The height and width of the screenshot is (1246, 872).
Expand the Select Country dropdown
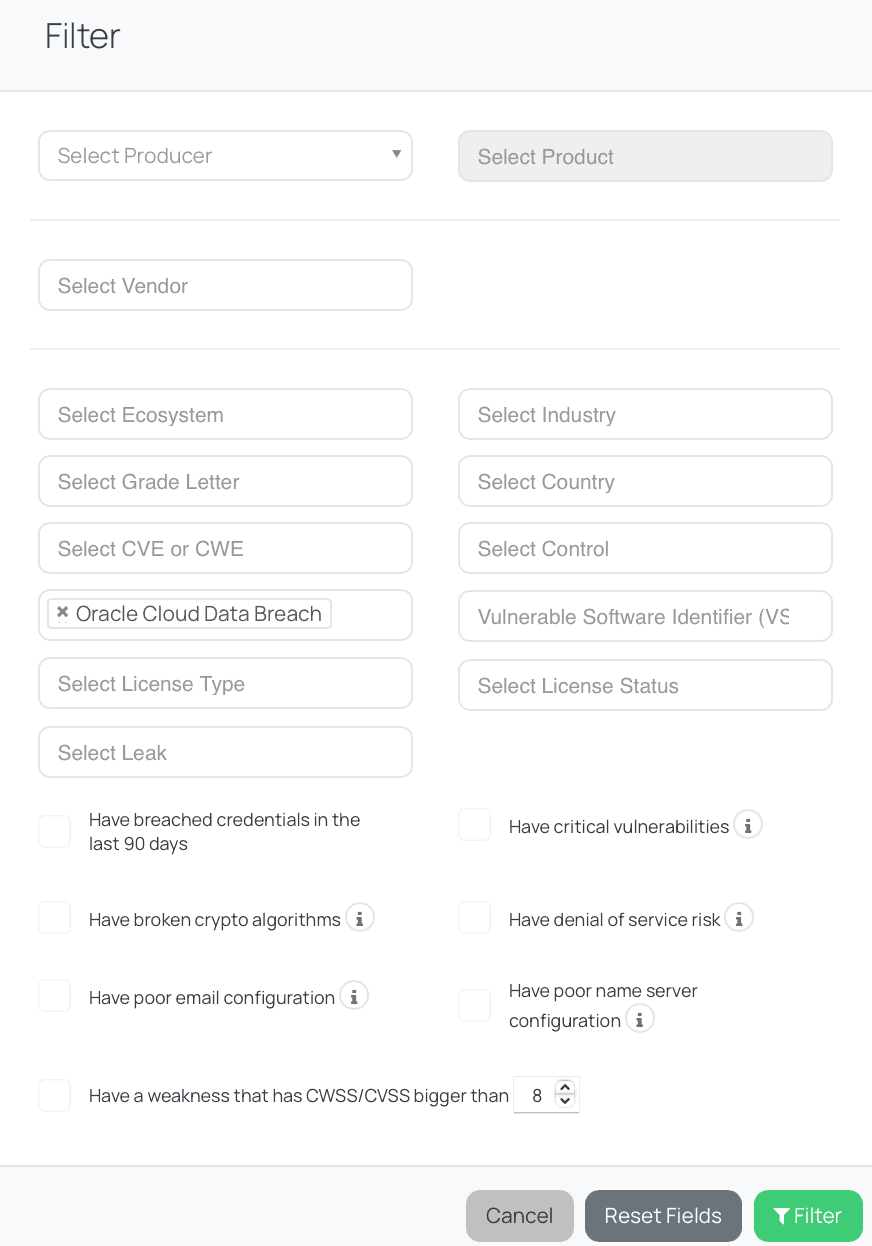[645, 482]
